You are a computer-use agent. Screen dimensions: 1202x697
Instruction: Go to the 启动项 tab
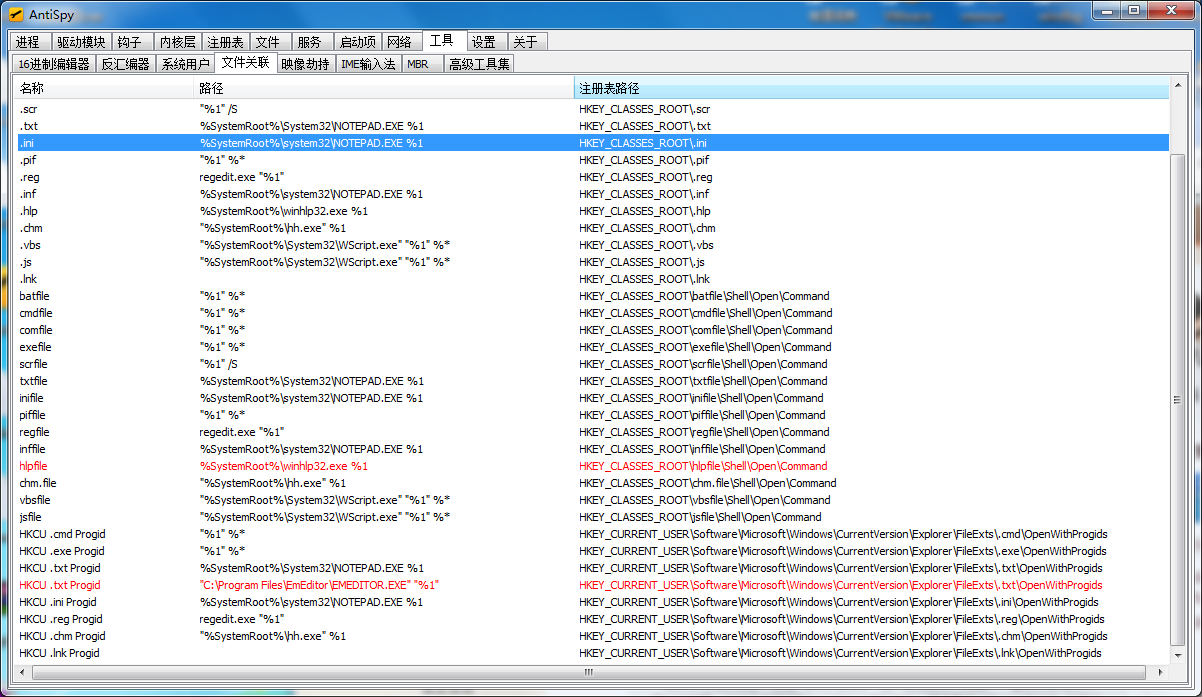(357, 42)
